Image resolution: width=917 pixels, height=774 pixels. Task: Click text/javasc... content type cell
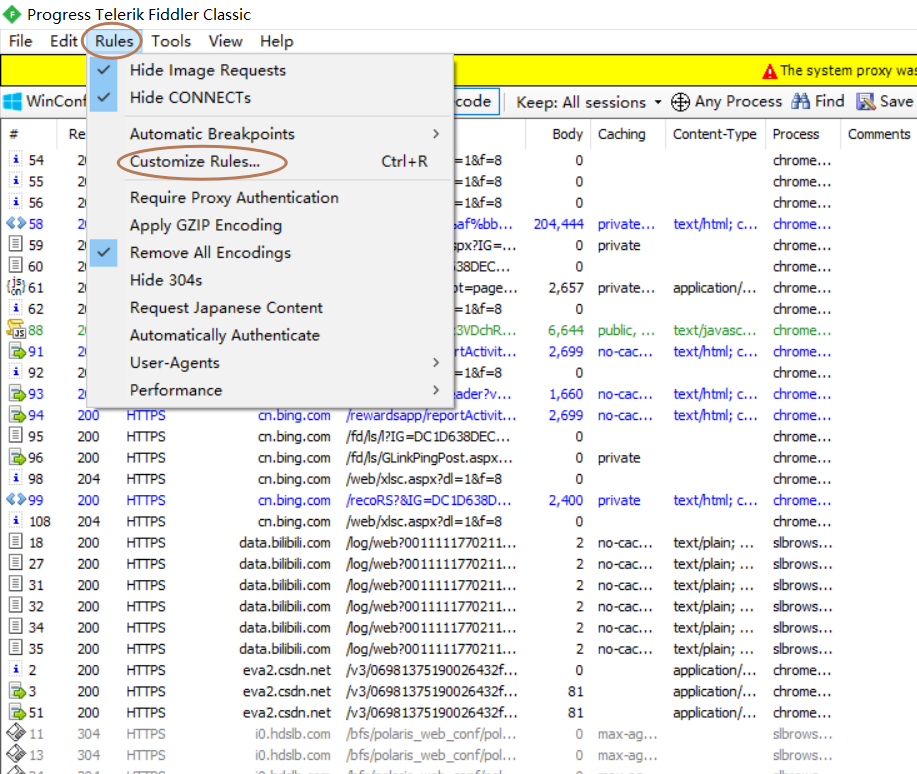click(x=714, y=330)
